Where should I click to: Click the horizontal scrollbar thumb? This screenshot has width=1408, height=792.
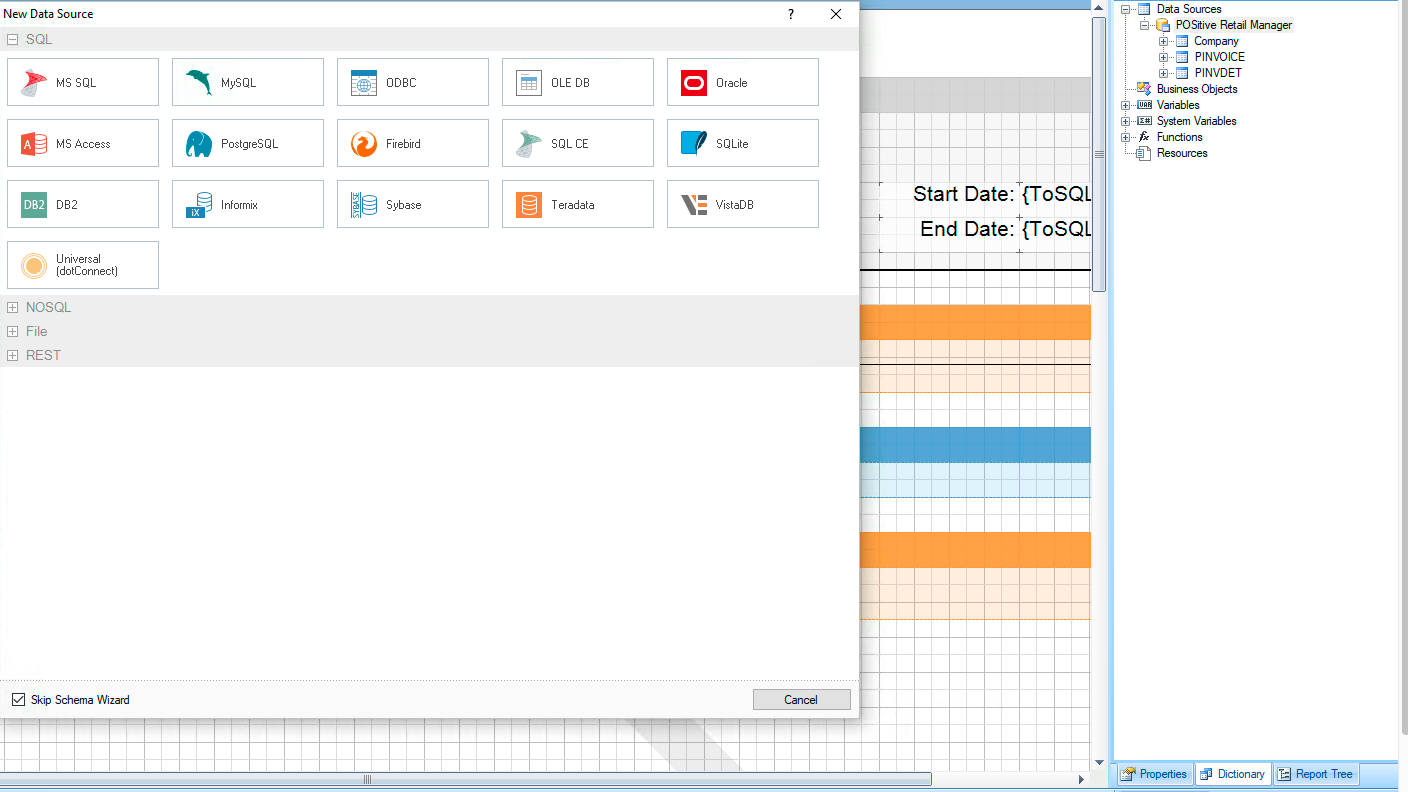point(466,779)
